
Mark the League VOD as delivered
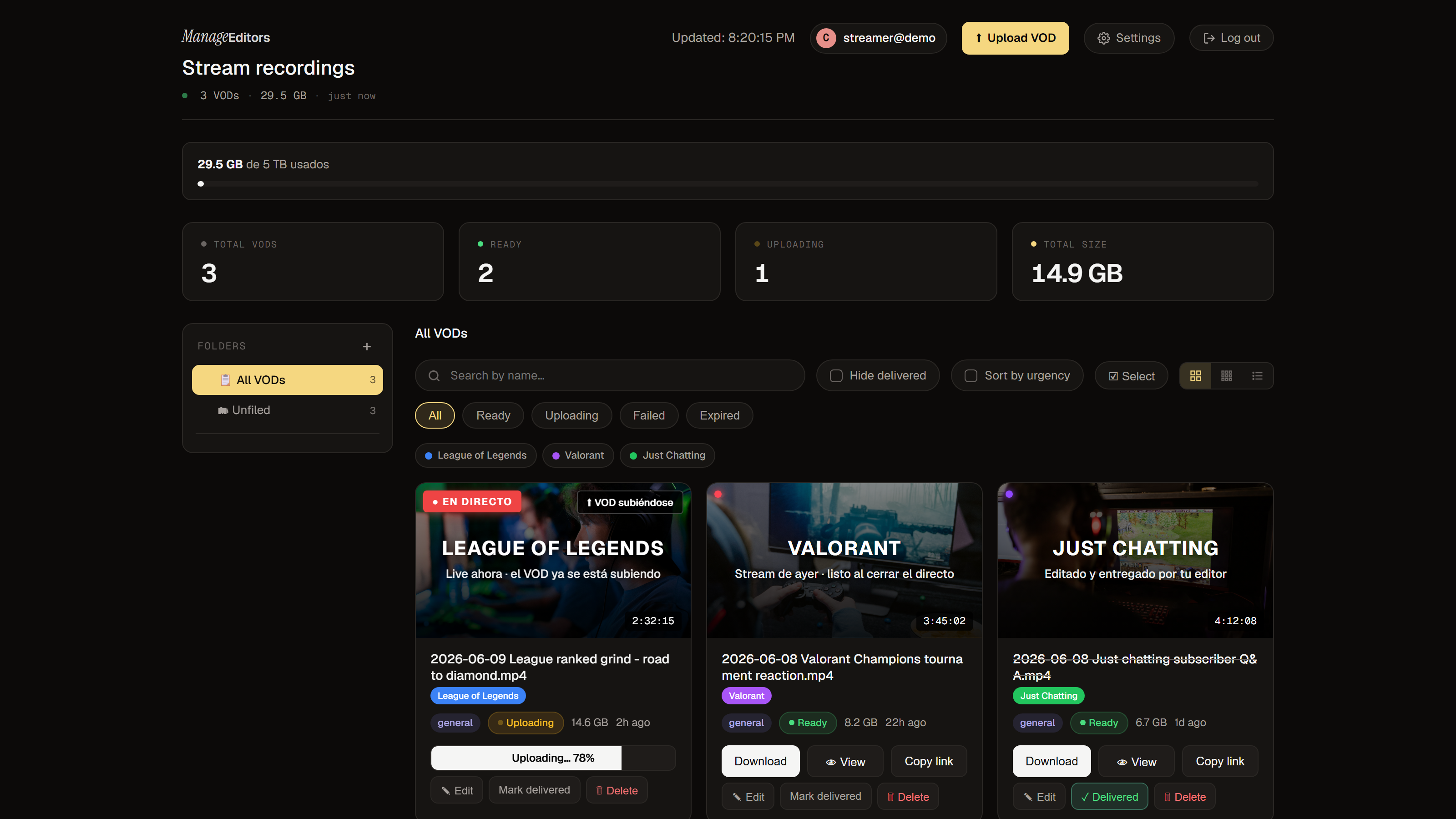pos(534,790)
